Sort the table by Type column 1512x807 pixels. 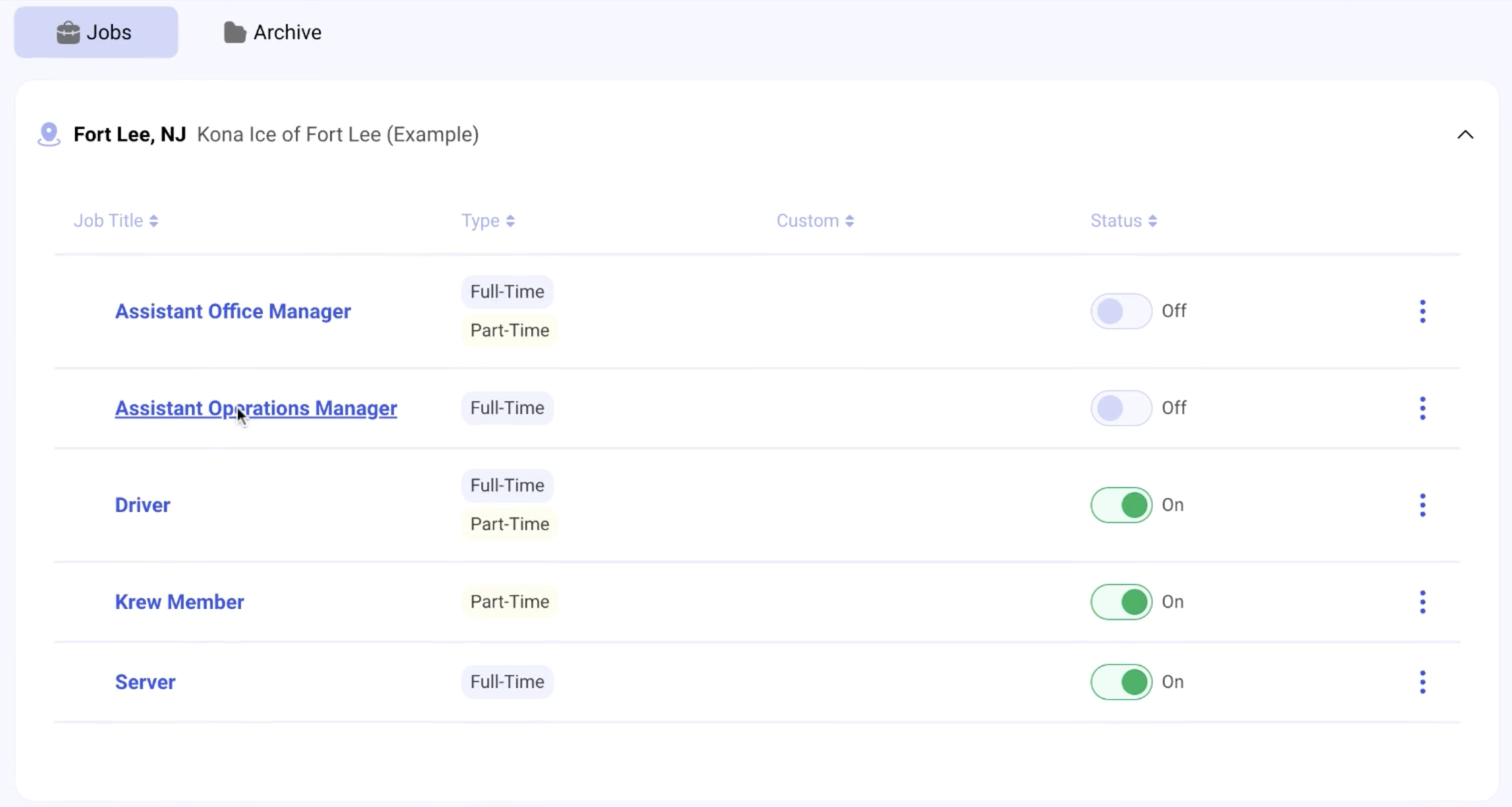488,220
